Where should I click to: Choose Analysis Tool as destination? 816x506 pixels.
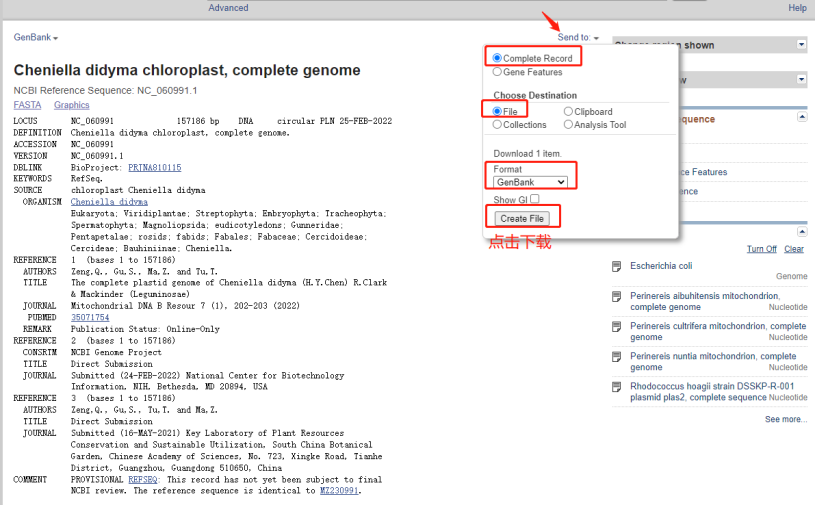coord(568,124)
